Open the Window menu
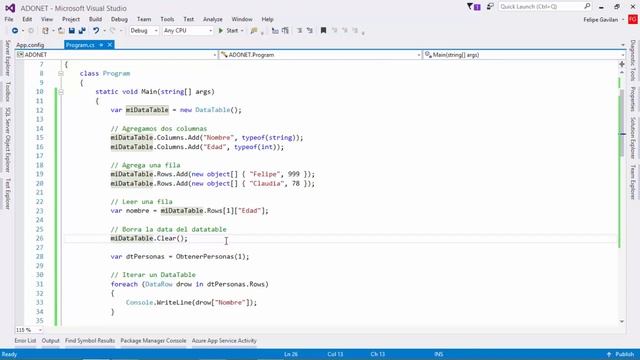 click(x=242, y=19)
